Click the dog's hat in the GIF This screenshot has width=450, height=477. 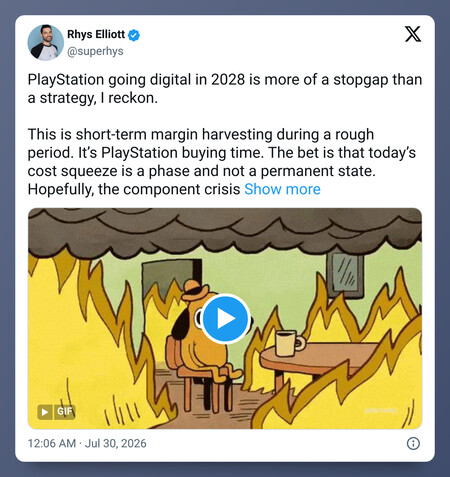click(x=195, y=290)
